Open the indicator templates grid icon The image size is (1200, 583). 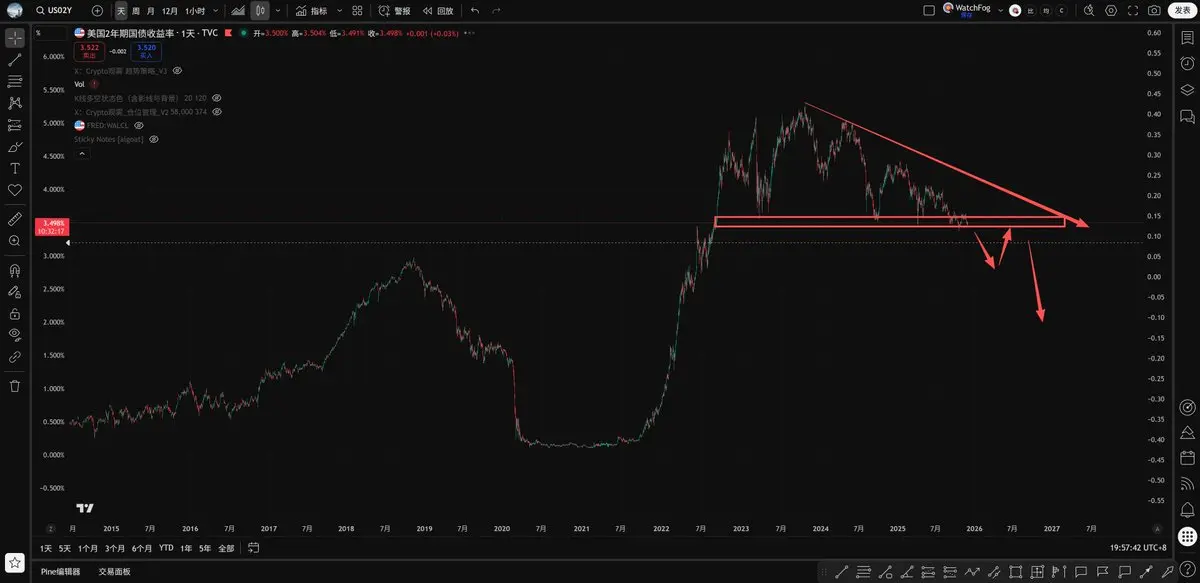357,10
